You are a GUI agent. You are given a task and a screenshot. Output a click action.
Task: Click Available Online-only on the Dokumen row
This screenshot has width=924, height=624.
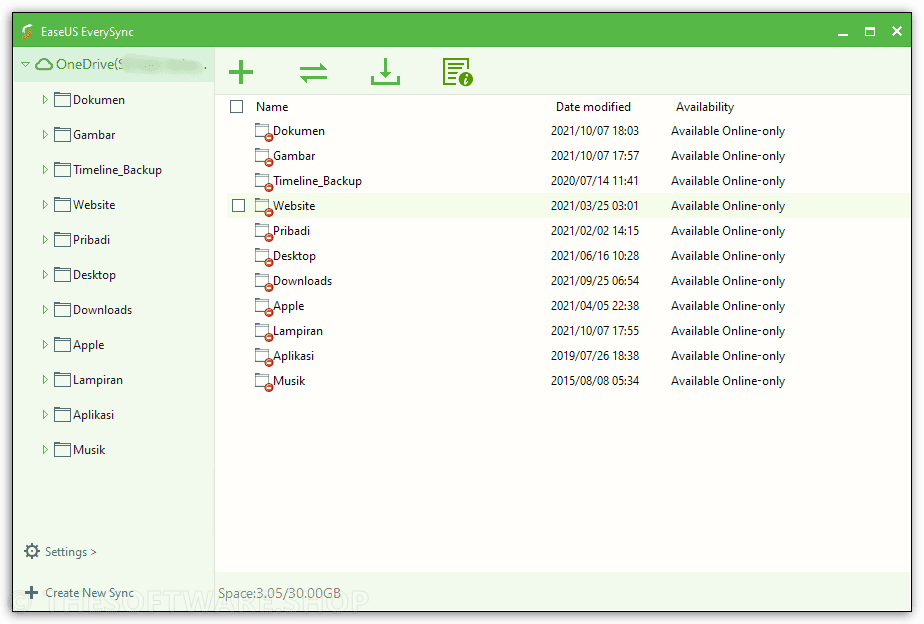pyautogui.click(x=728, y=131)
